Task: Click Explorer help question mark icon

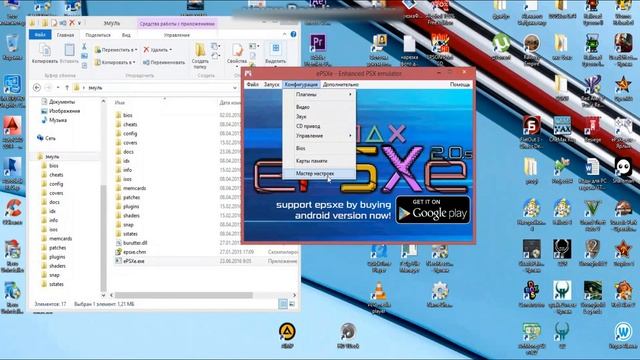Action: pos(293,35)
